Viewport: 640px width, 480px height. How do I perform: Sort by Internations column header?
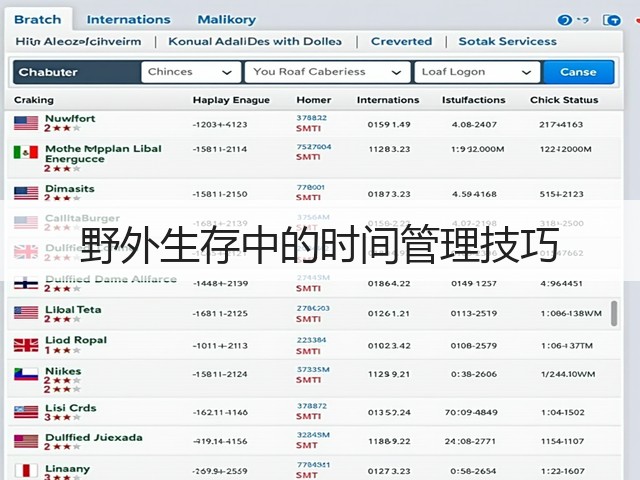tap(388, 100)
